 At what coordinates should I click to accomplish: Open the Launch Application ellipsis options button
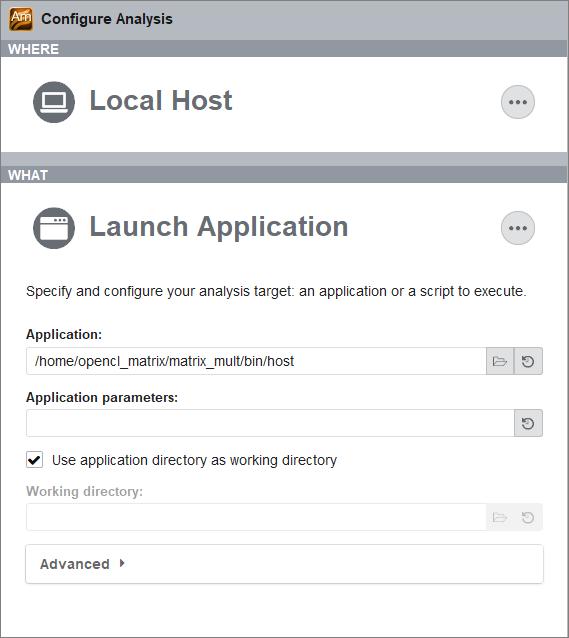pyautogui.click(x=518, y=228)
